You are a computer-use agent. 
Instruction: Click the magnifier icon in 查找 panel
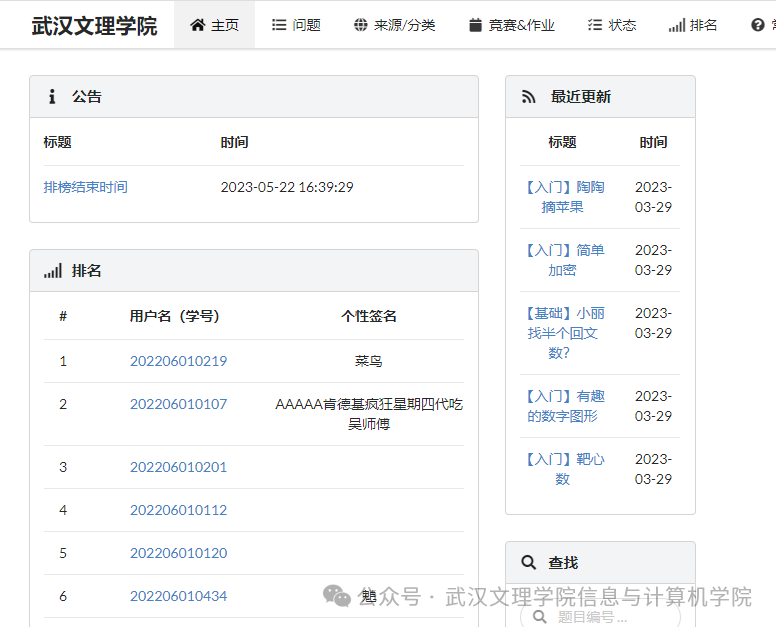529,563
